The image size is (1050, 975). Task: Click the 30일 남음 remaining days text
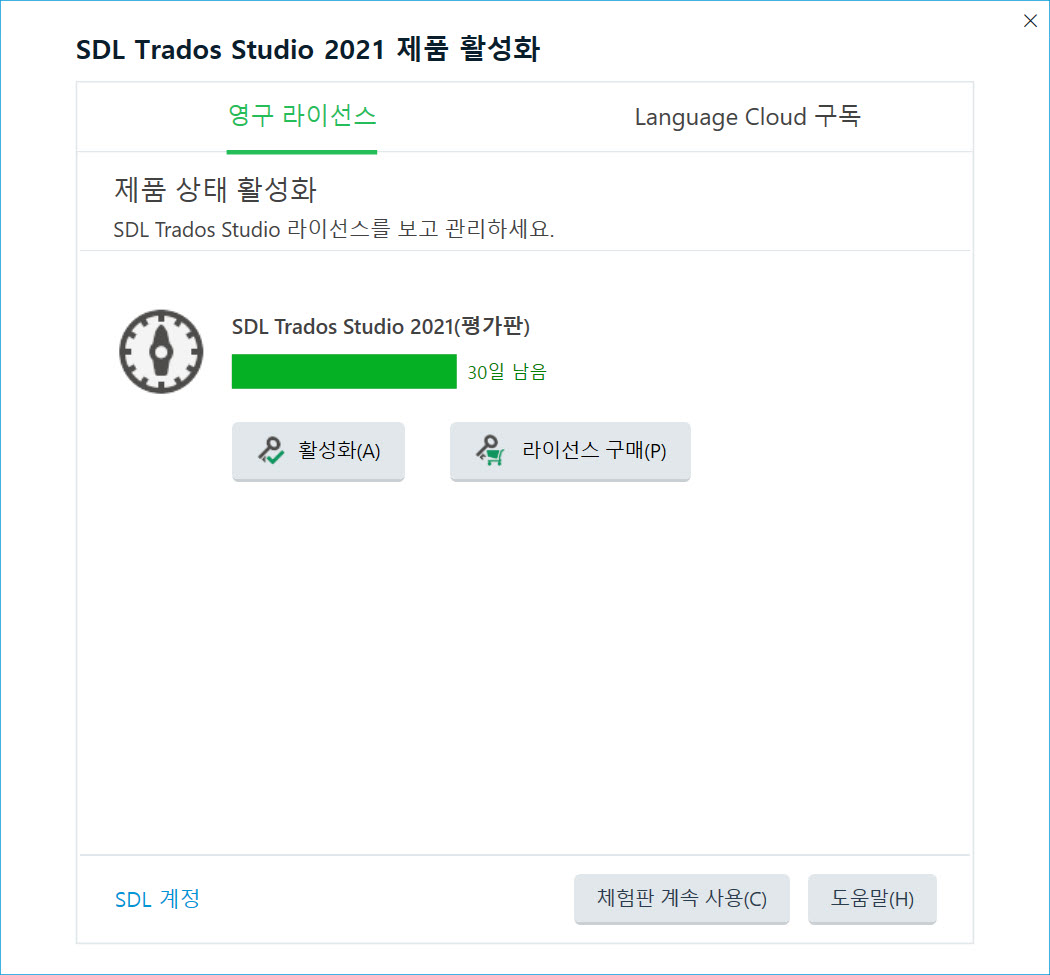[x=507, y=372]
